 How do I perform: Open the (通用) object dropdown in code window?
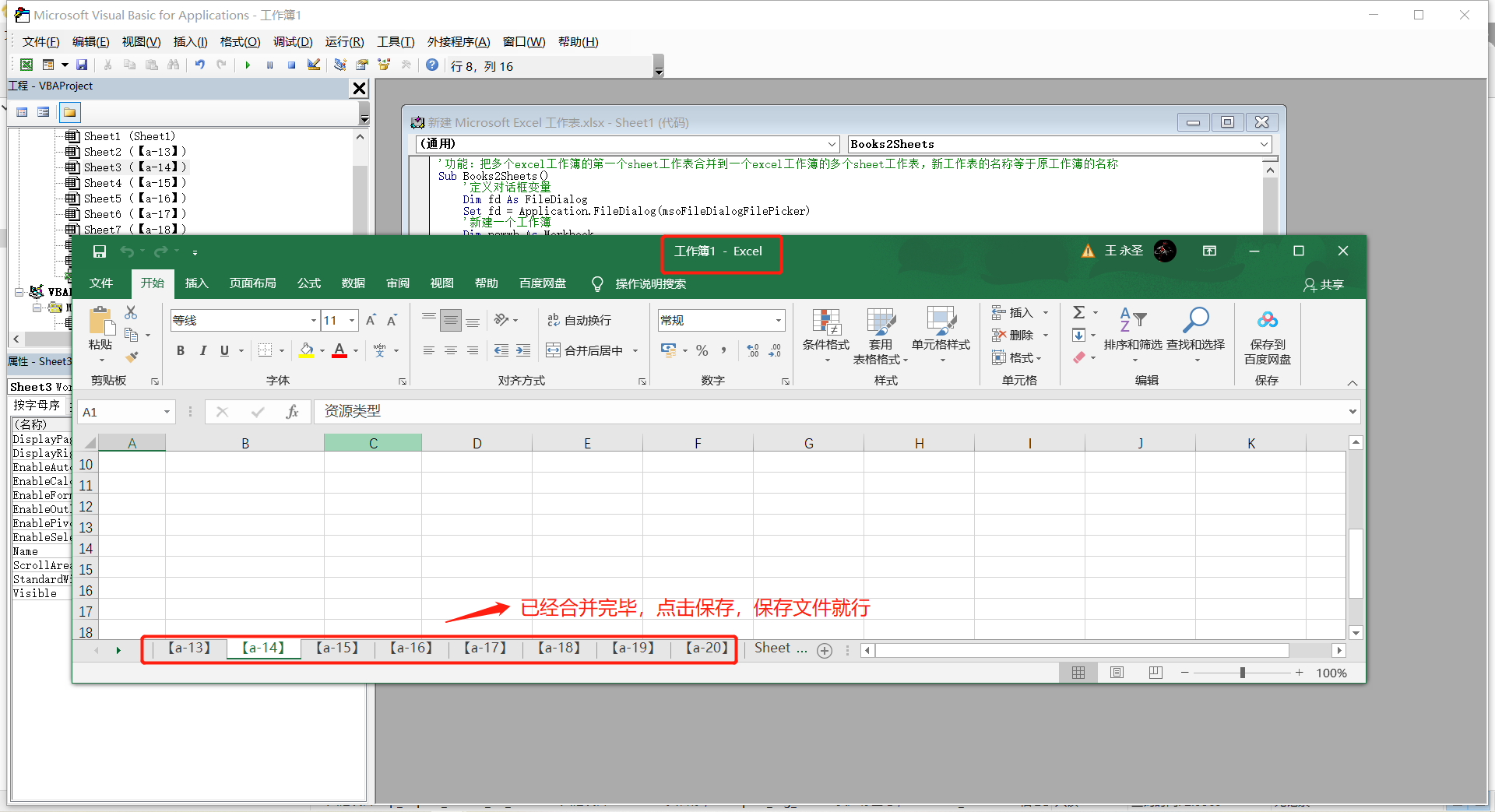coord(832,144)
